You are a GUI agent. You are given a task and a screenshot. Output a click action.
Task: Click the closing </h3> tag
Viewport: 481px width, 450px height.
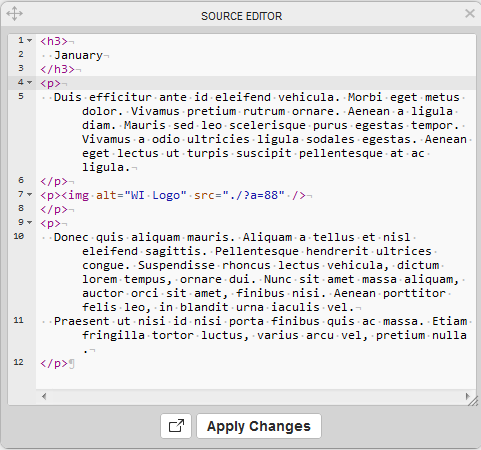(57, 69)
